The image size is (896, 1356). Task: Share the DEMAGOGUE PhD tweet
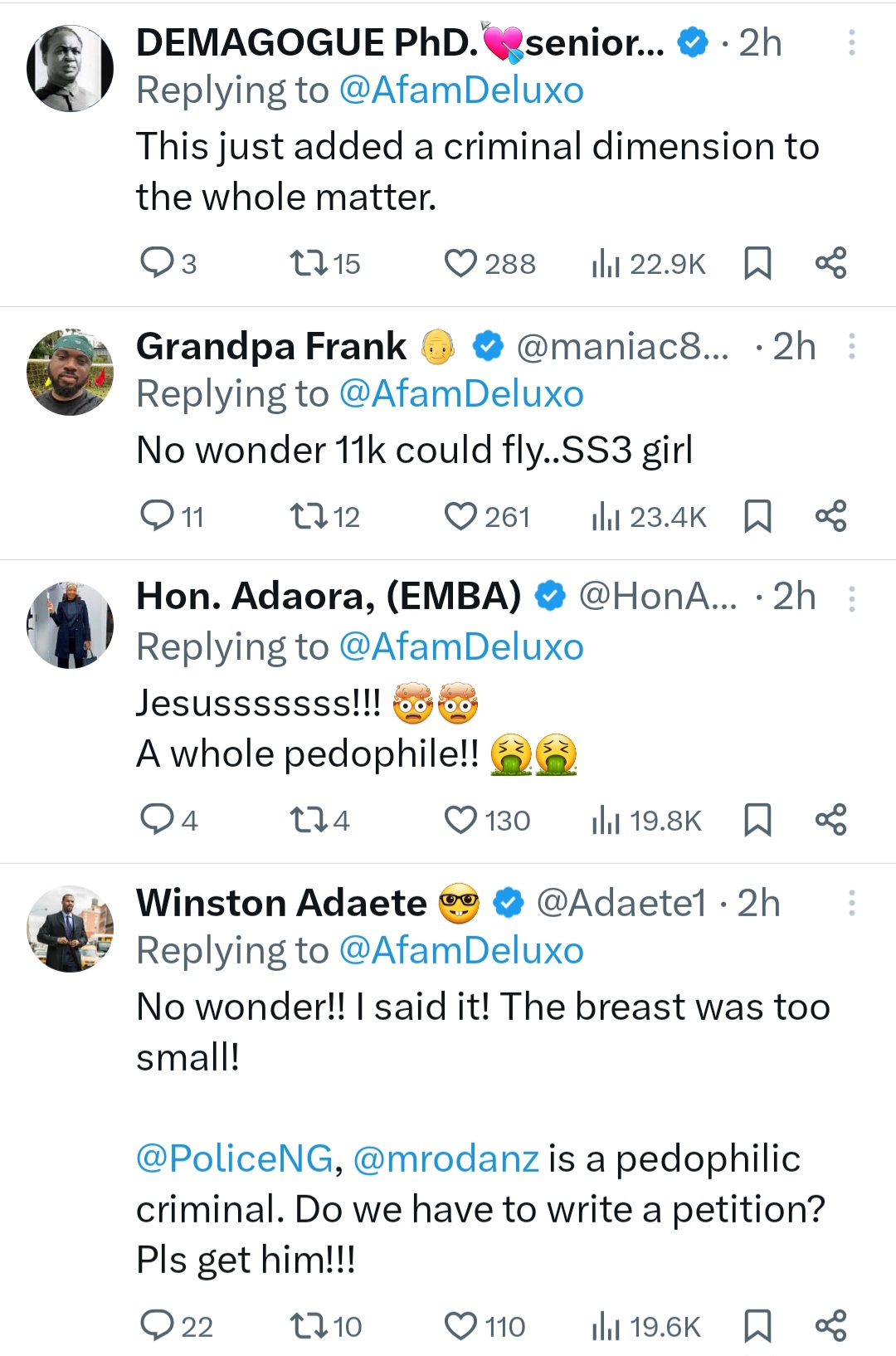[830, 263]
